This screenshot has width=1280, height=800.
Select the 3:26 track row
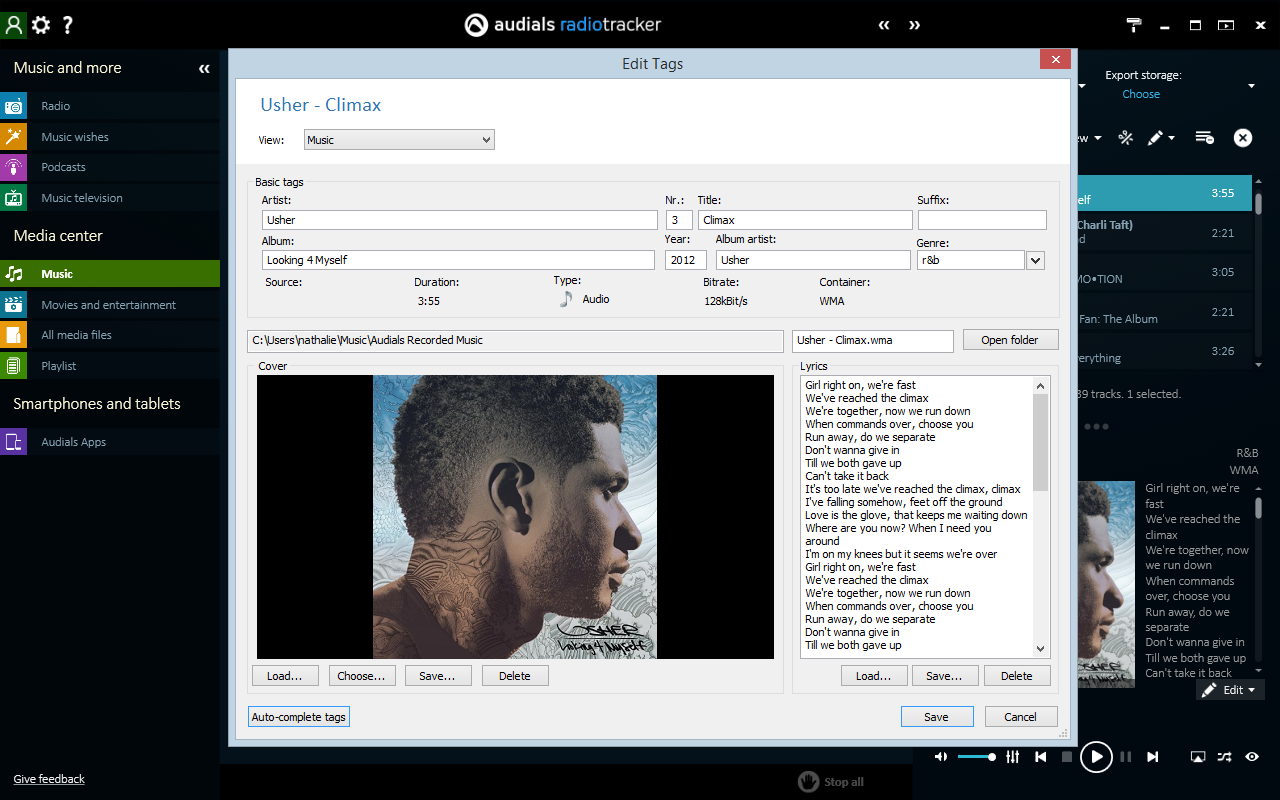(x=1164, y=351)
